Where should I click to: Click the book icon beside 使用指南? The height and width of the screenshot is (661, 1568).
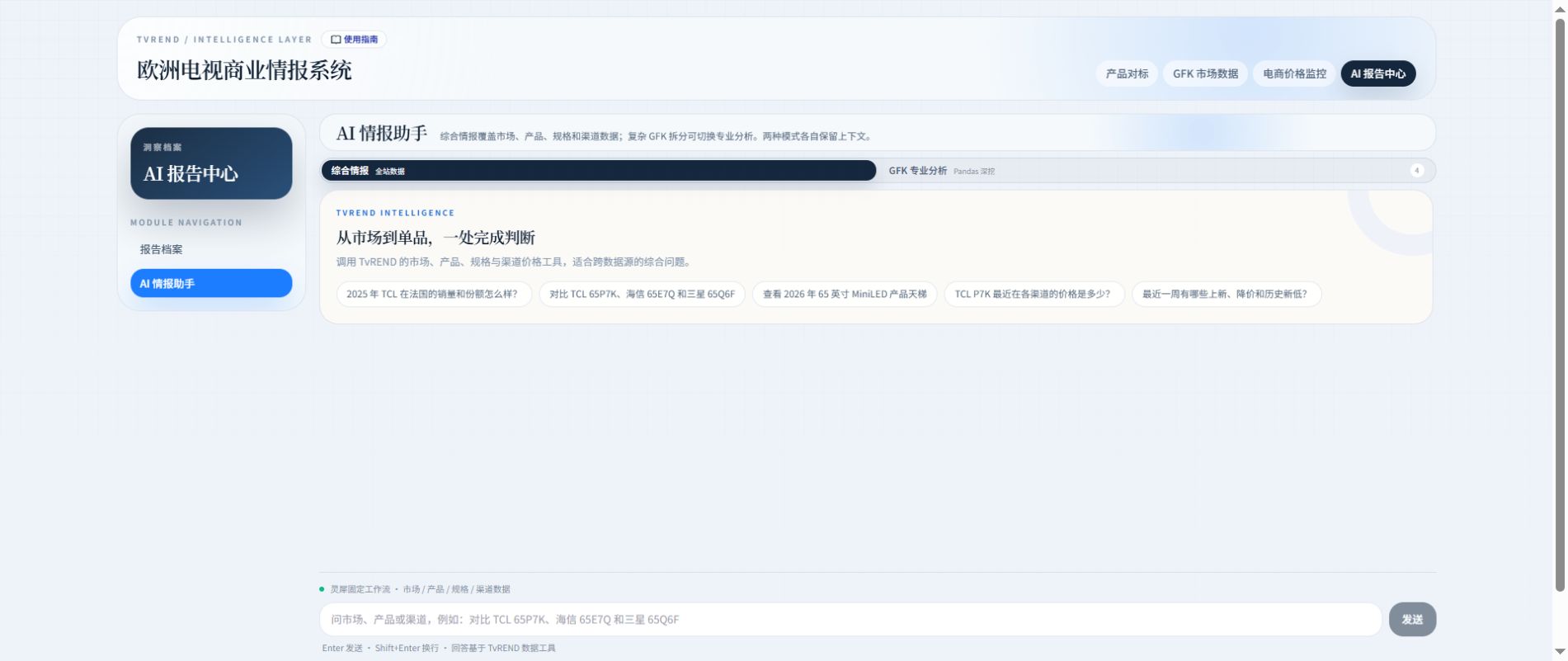pyautogui.click(x=336, y=40)
